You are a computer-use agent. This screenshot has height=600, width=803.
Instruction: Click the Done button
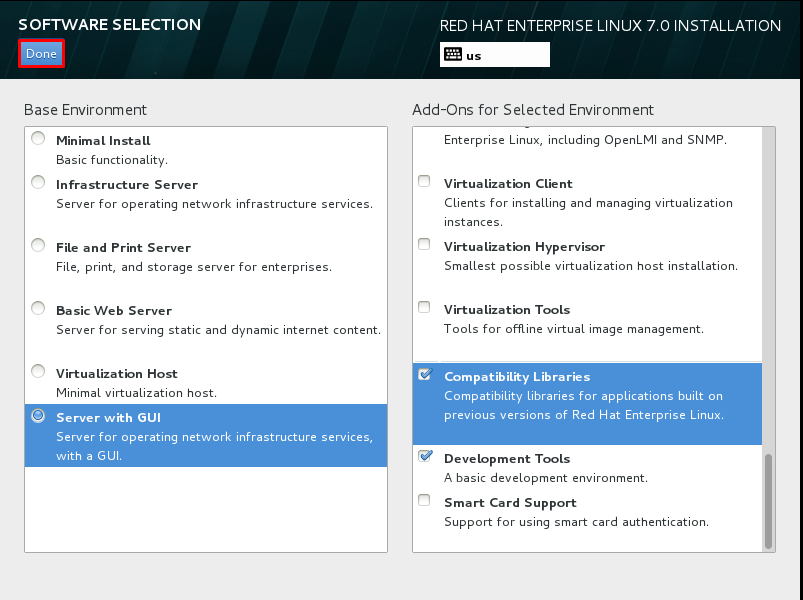[x=41, y=53]
